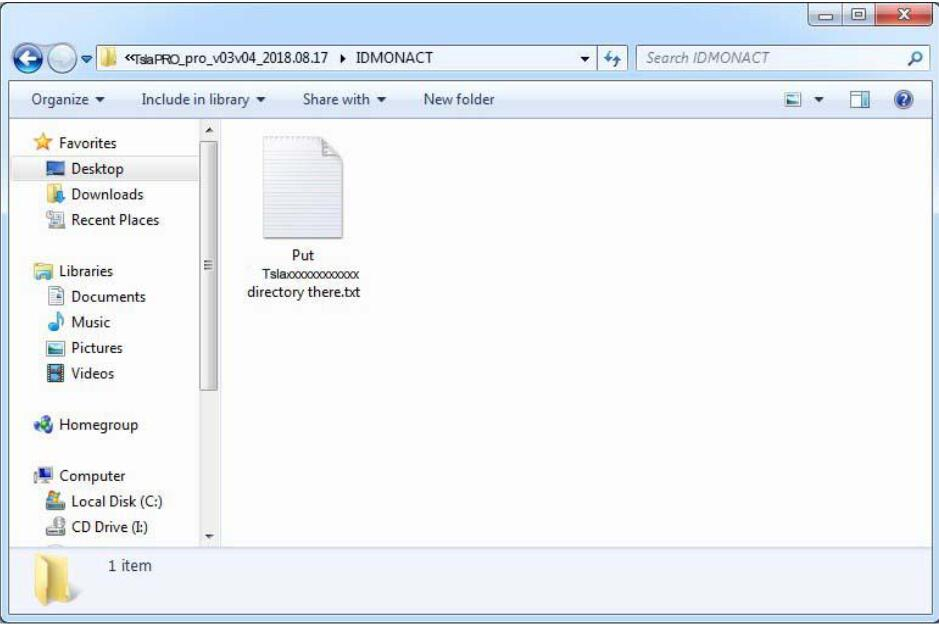Click the navigation pane scrollbar down arrow
This screenshot has height=627, width=939.
point(209,537)
